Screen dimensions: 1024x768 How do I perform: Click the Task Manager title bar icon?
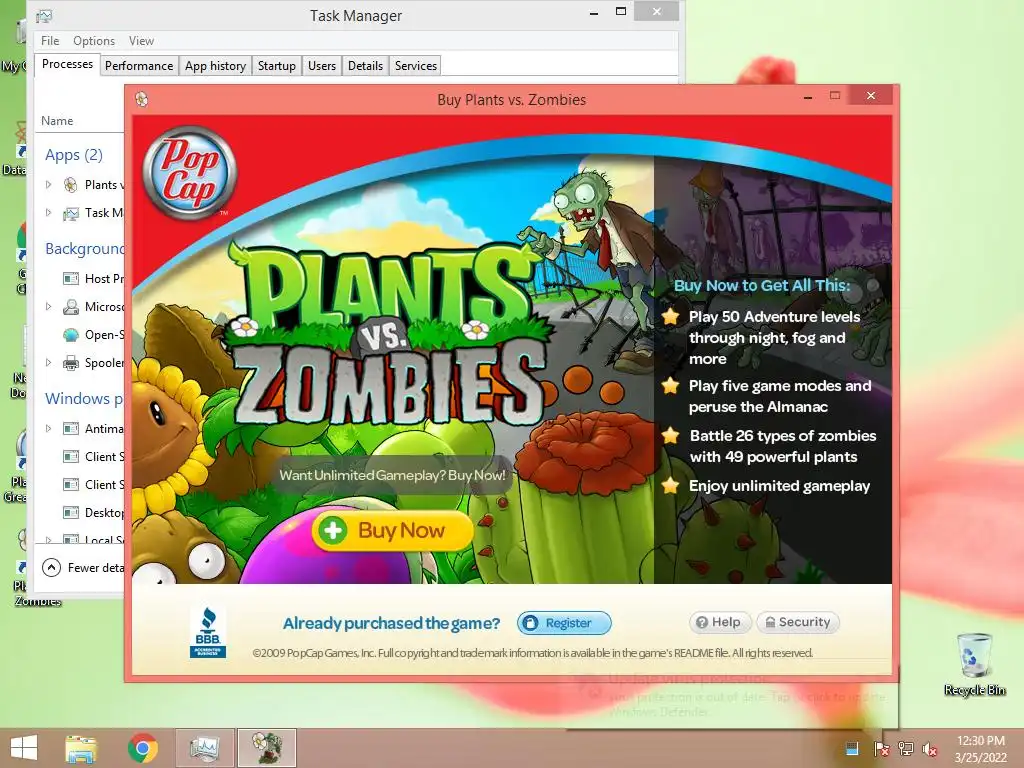[44, 16]
